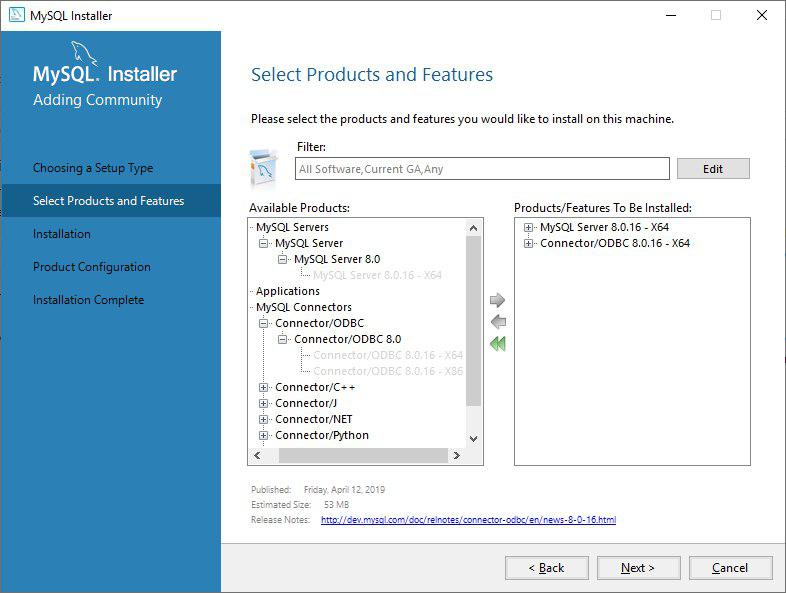Select grayed MySQL Server 8.0.16 - X64 item

(x=377, y=275)
